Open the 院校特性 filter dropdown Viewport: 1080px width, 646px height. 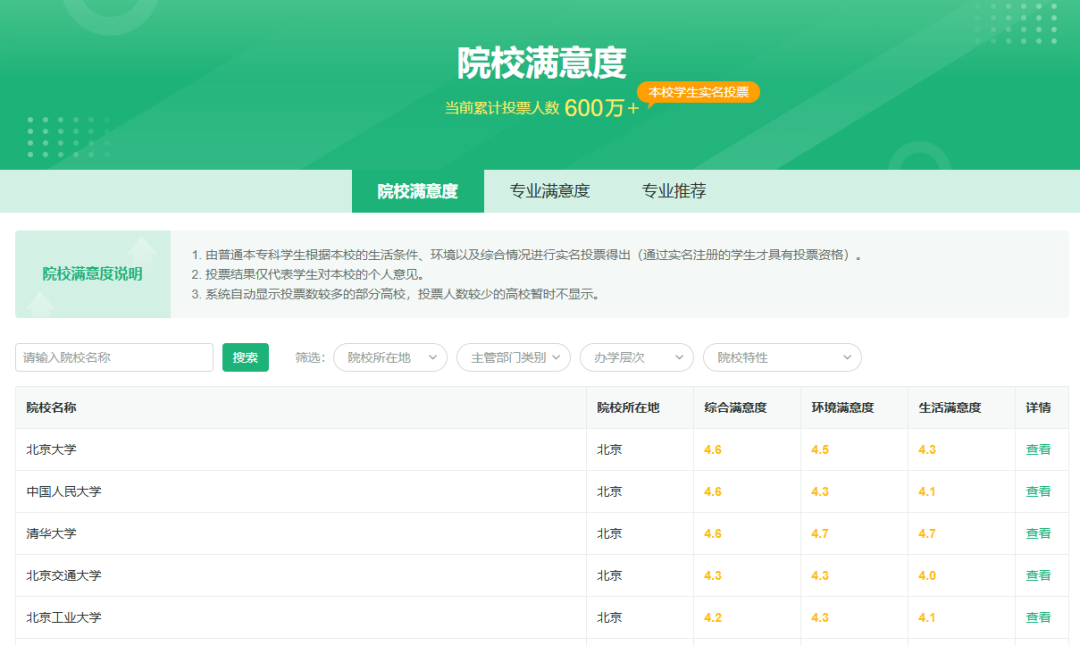(x=782, y=357)
